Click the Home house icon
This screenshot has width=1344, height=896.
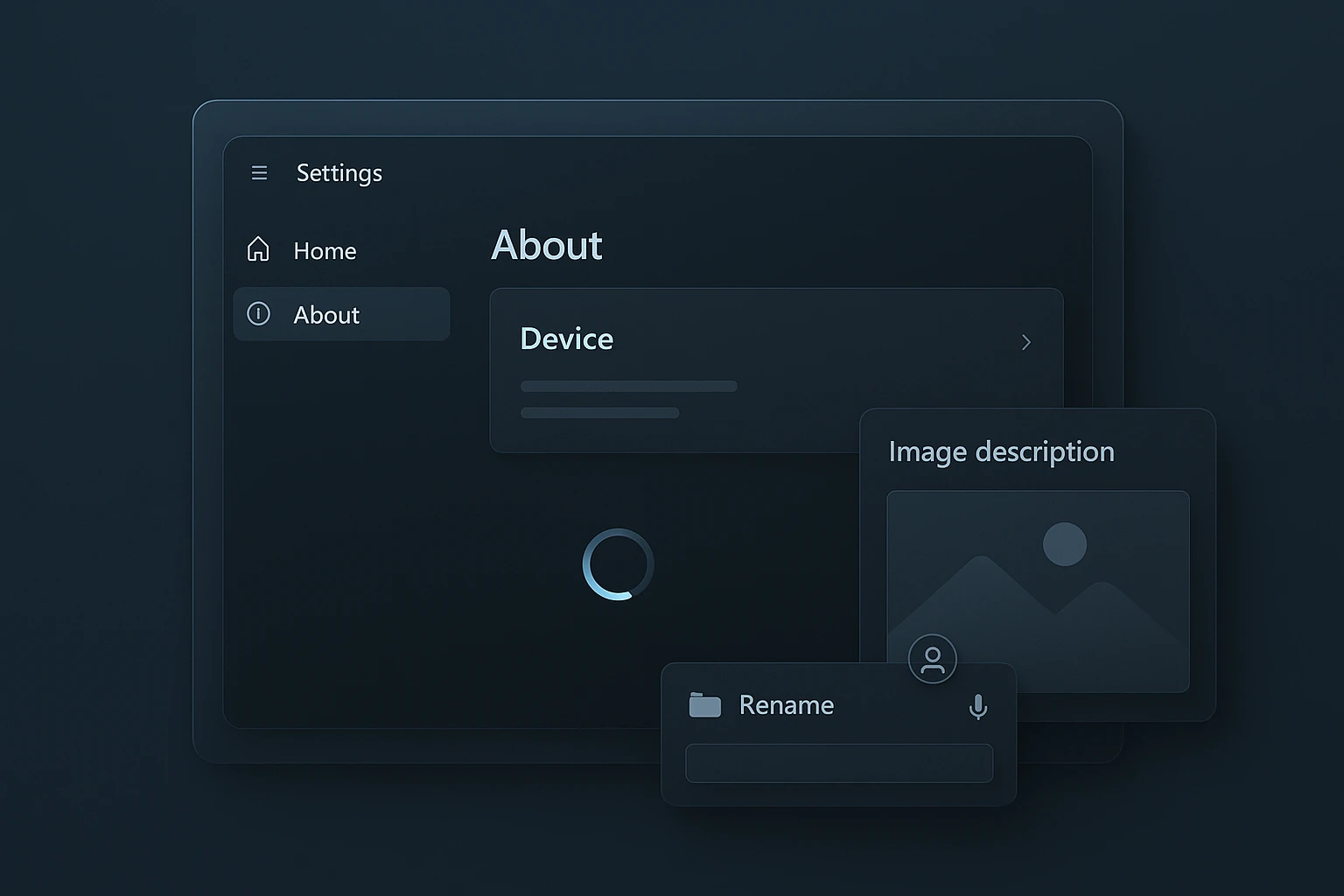[258, 249]
